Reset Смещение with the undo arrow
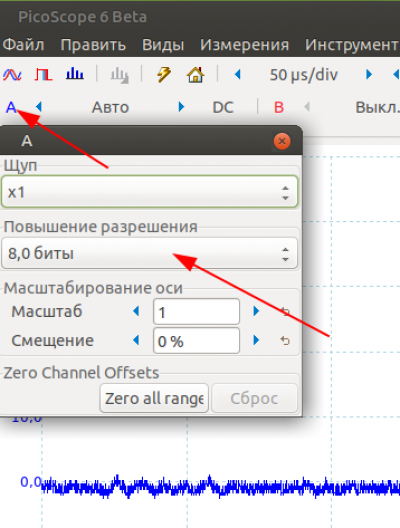This screenshot has height=528, width=400. (285, 341)
